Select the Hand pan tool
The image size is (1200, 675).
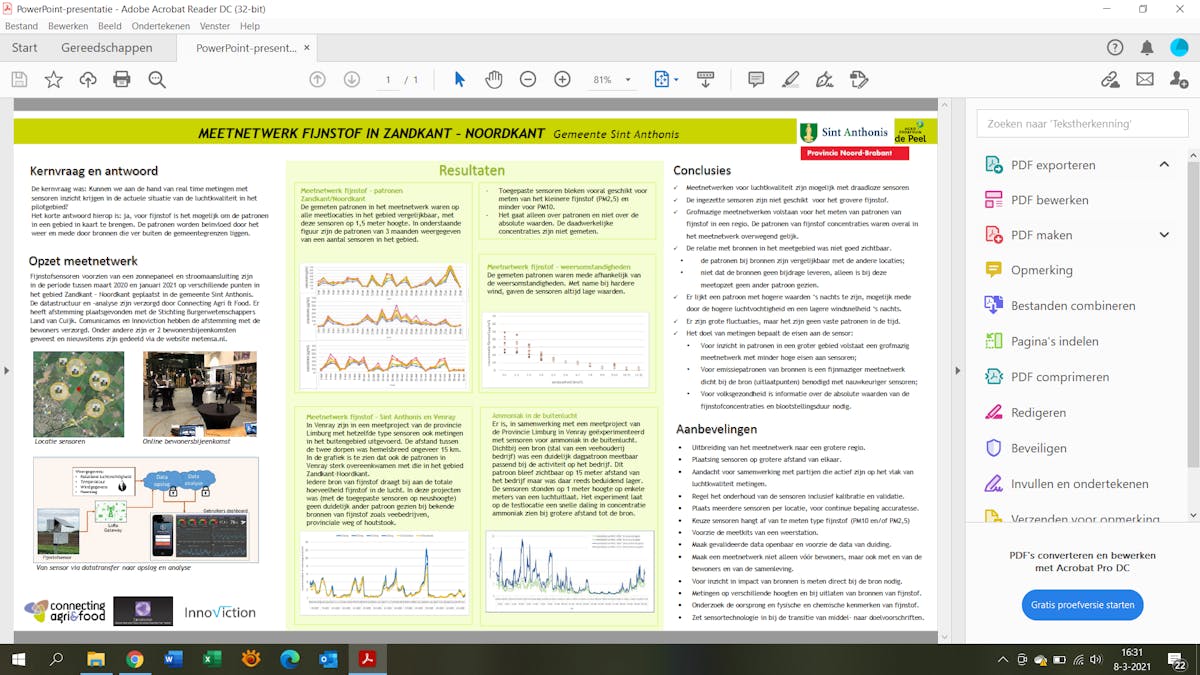[x=494, y=80]
